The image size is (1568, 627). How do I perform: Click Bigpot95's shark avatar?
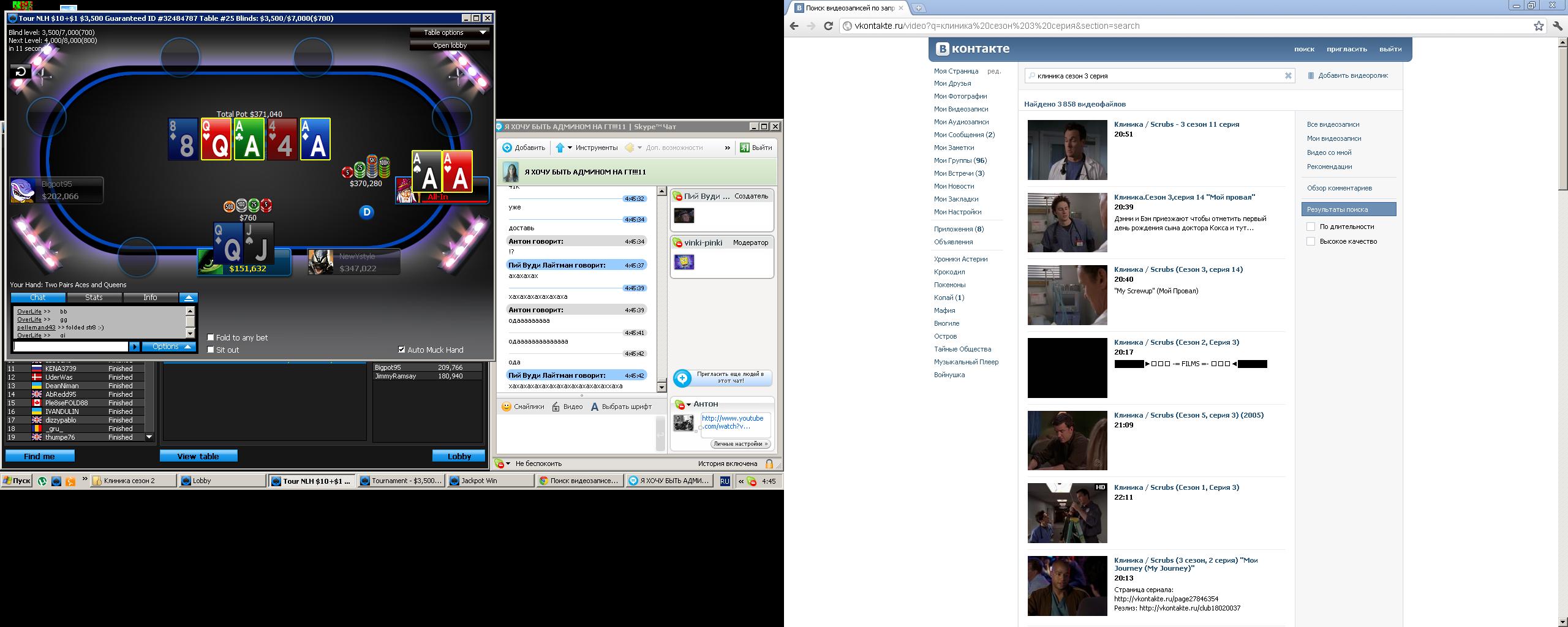23,190
